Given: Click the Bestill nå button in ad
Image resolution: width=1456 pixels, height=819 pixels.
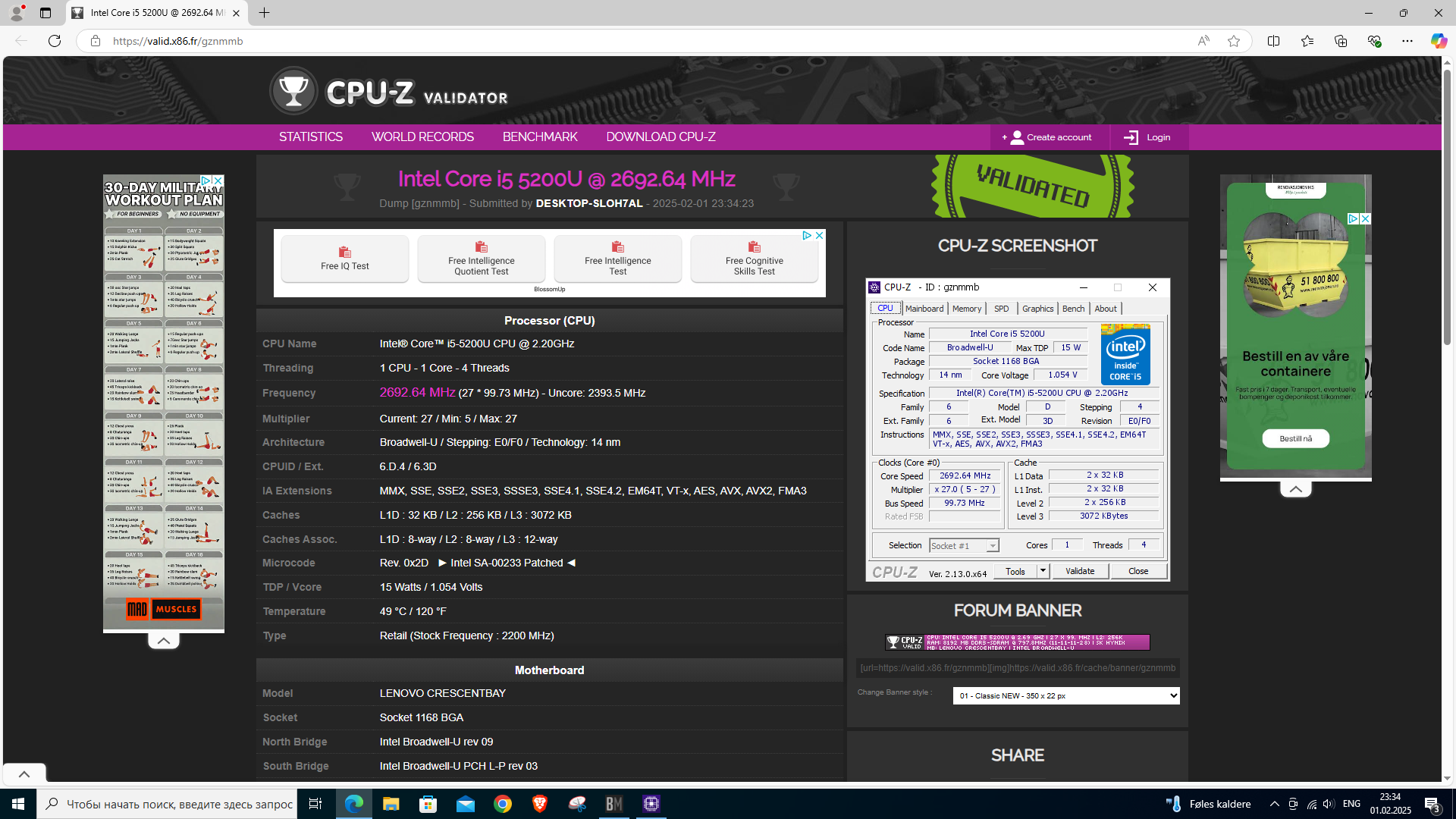Looking at the screenshot, I should (1296, 438).
